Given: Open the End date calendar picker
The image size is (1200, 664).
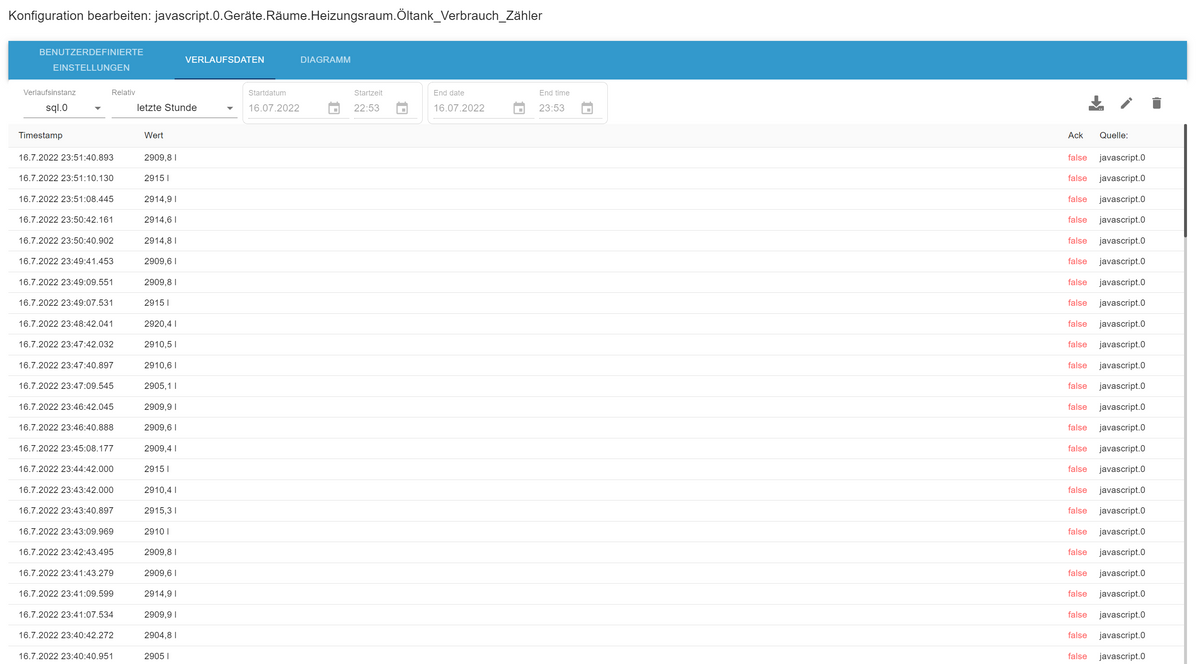Looking at the screenshot, I should (519, 108).
